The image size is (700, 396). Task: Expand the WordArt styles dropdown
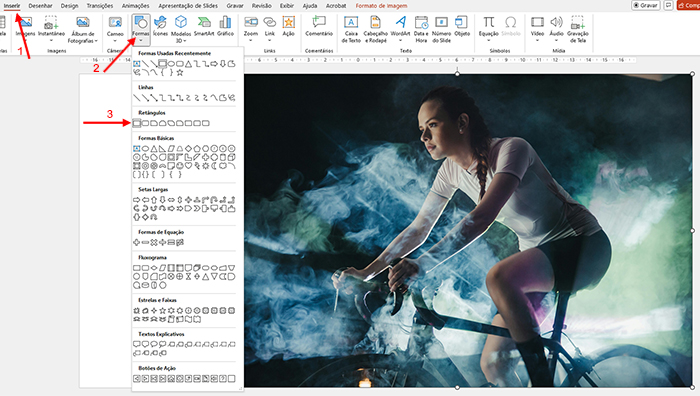pyautogui.click(x=400, y=41)
